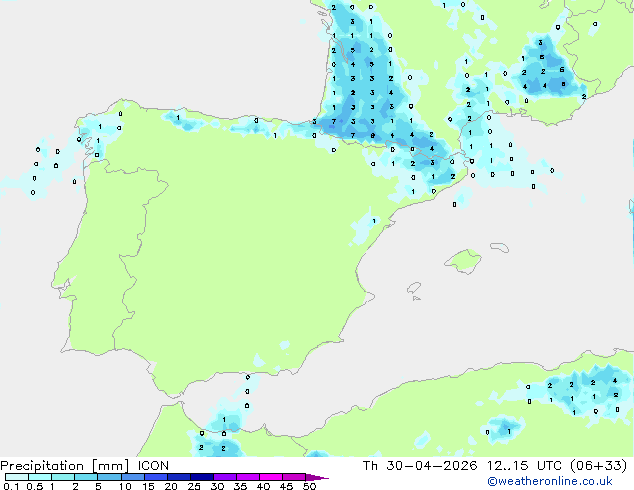The width and height of the screenshot is (634, 490).
Task: Select the legend swatch between 2 and 5
Action: click(86, 477)
